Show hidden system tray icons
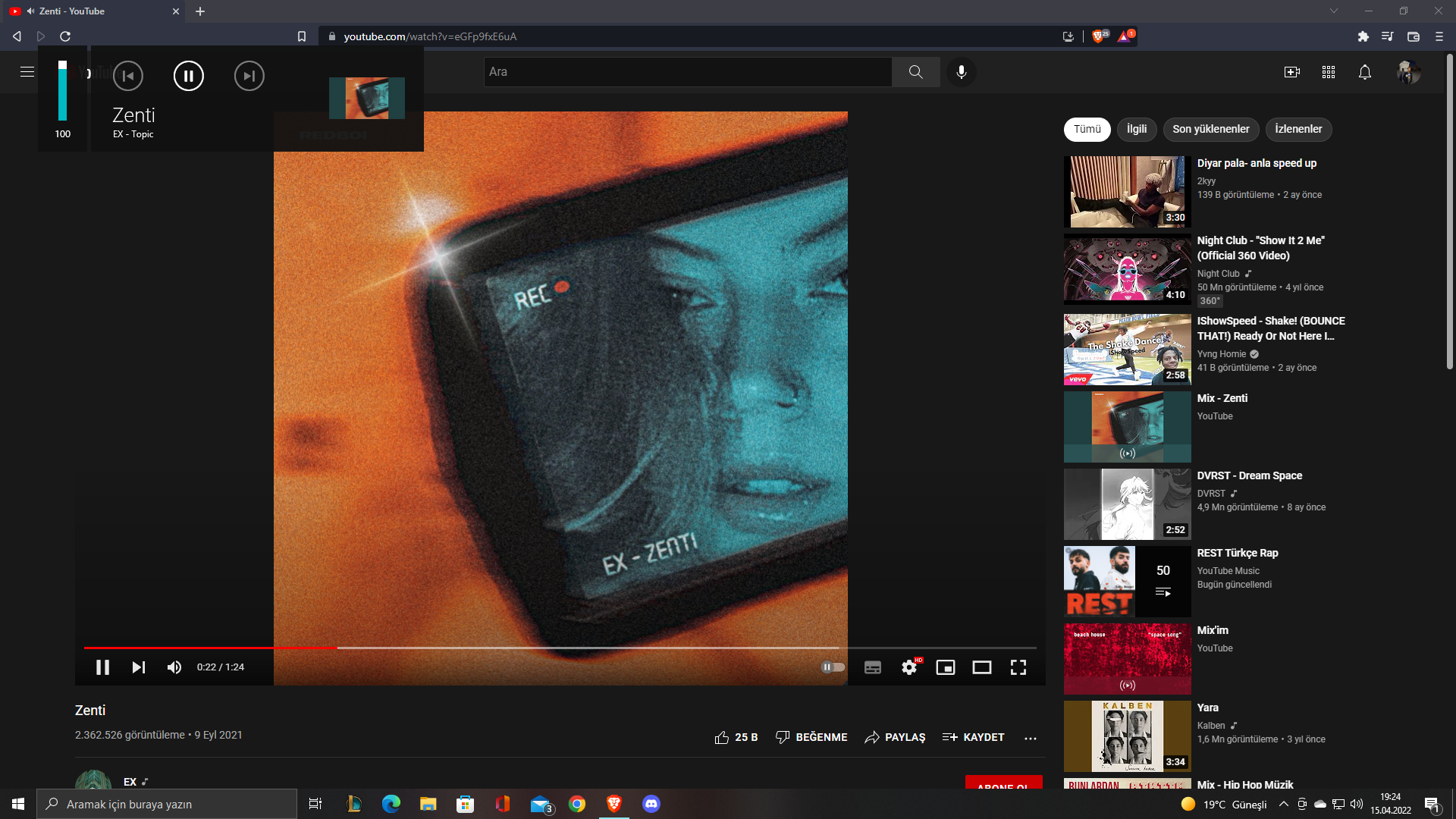 (1282, 804)
